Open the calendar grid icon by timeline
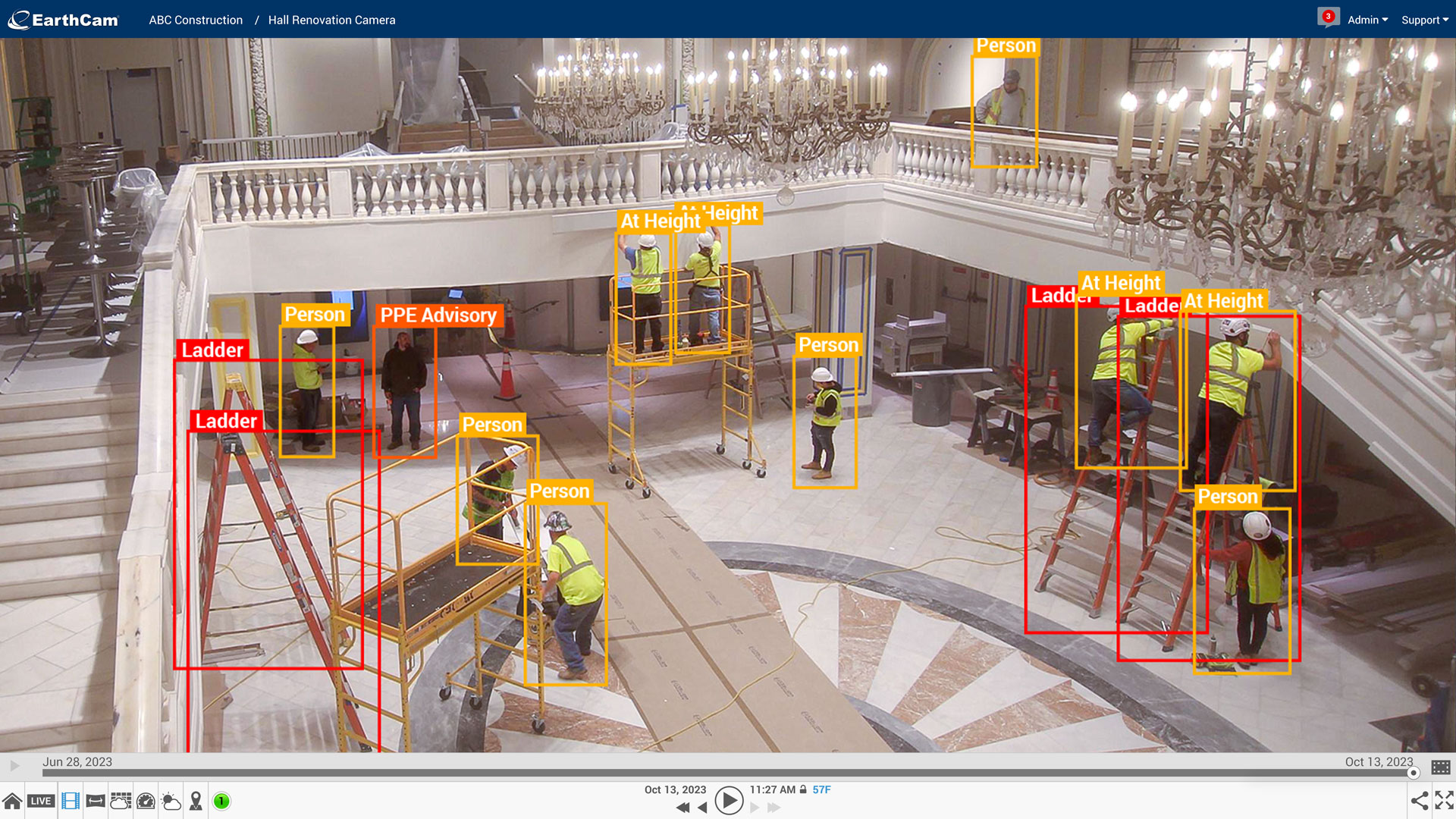The width and height of the screenshot is (1456, 819). 1441,767
